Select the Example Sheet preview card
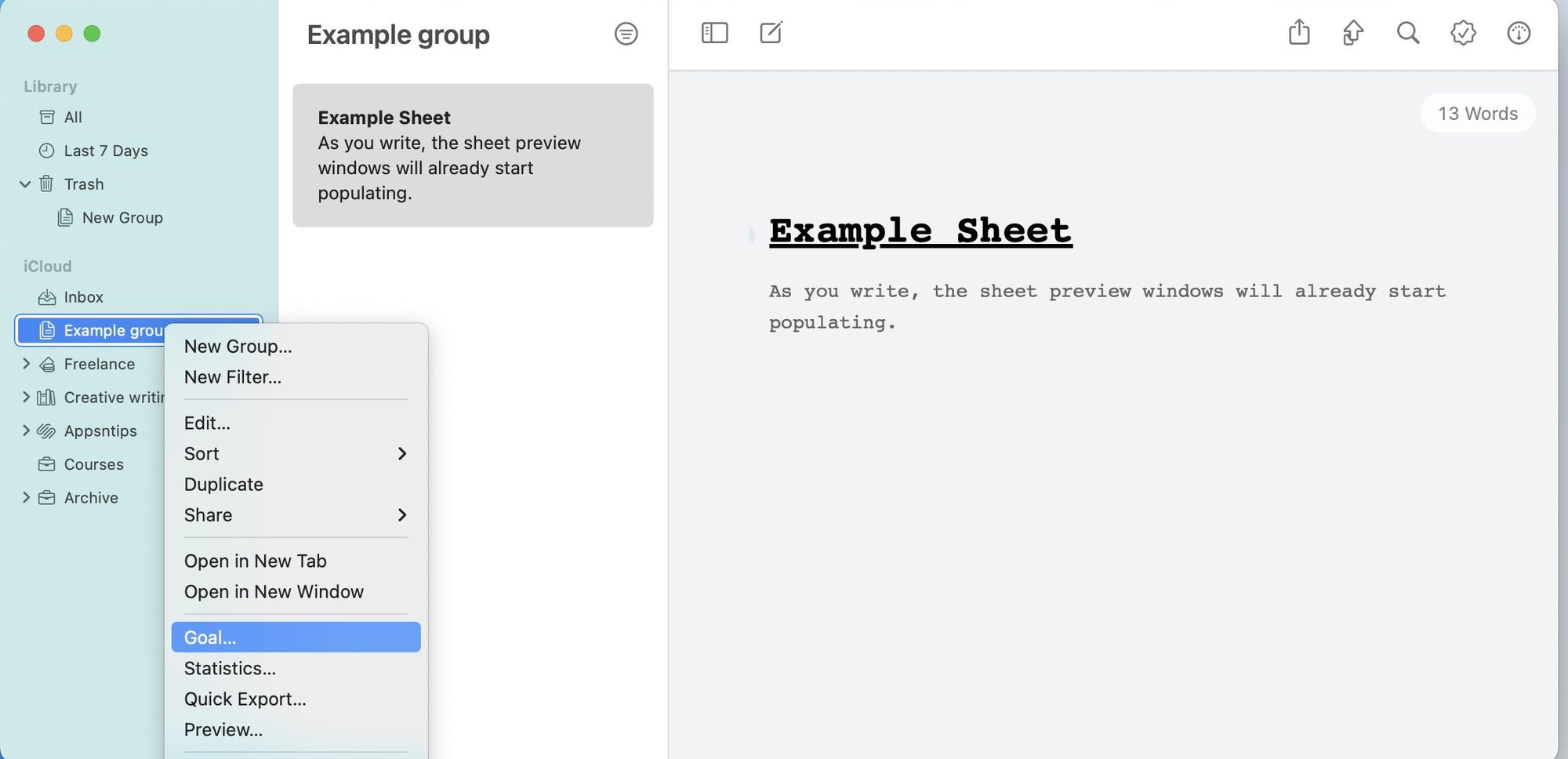 click(x=472, y=155)
